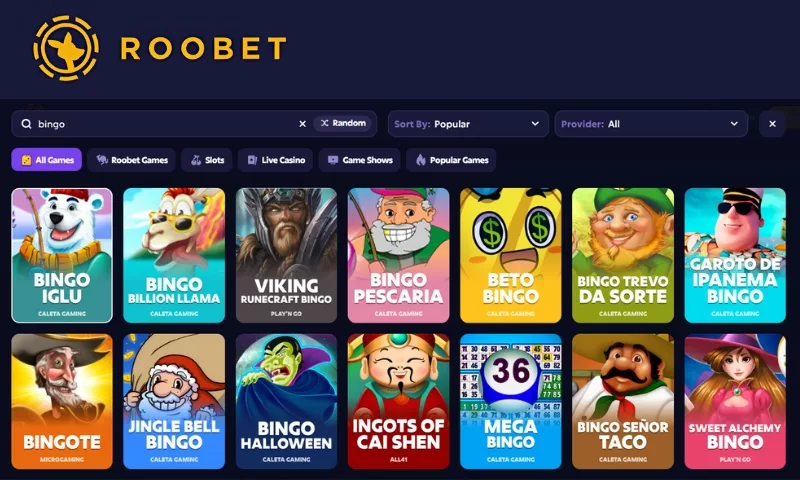Click the ROOBET wordmark link
This screenshot has height=480, width=800.
click(x=203, y=48)
